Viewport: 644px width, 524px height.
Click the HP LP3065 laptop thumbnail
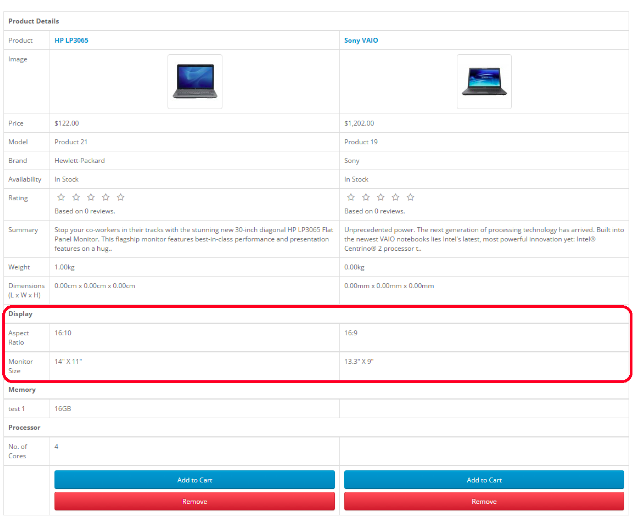[195, 81]
